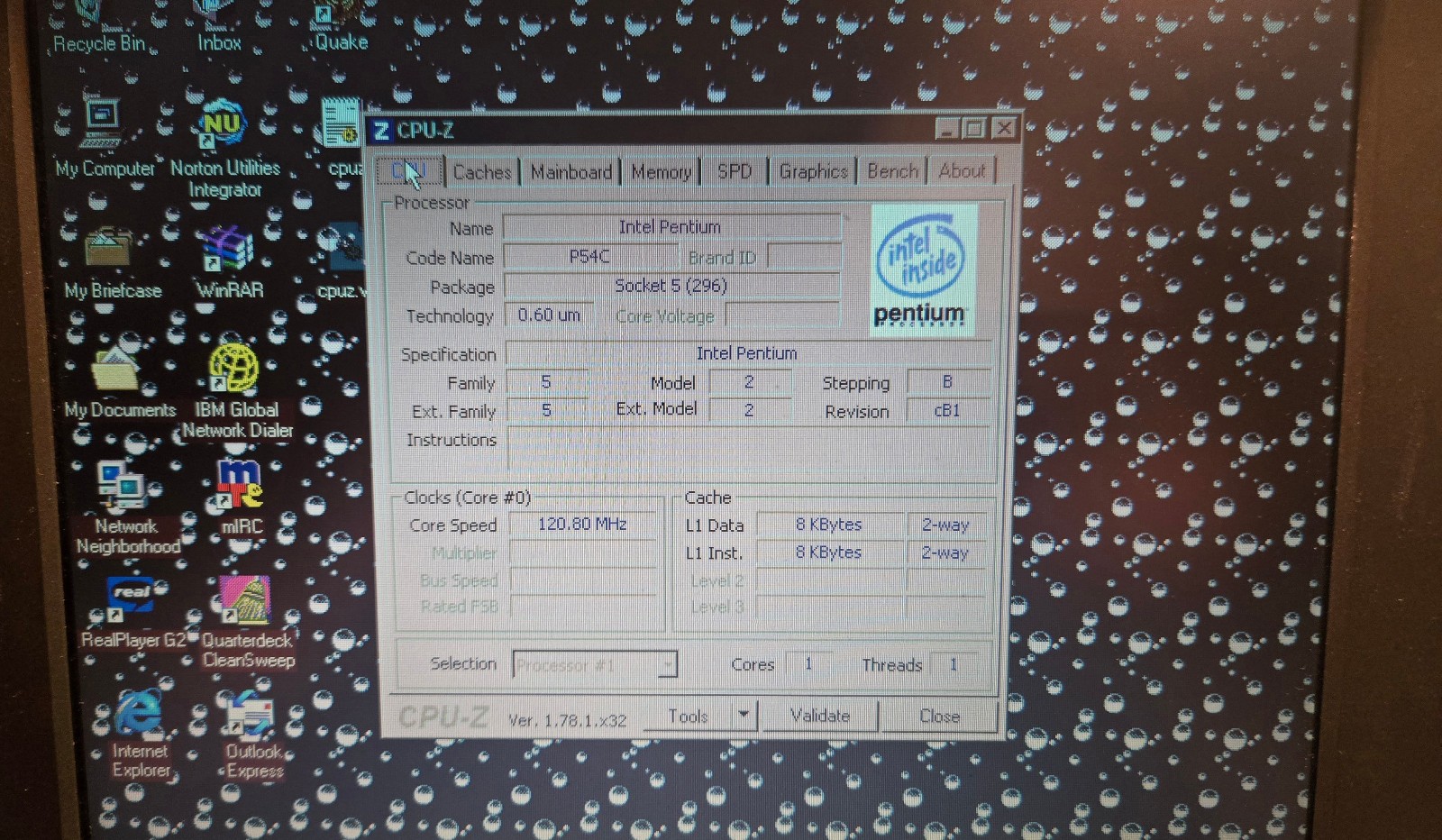
Task: Open Network Neighborhood icon
Action: [x=126, y=507]
